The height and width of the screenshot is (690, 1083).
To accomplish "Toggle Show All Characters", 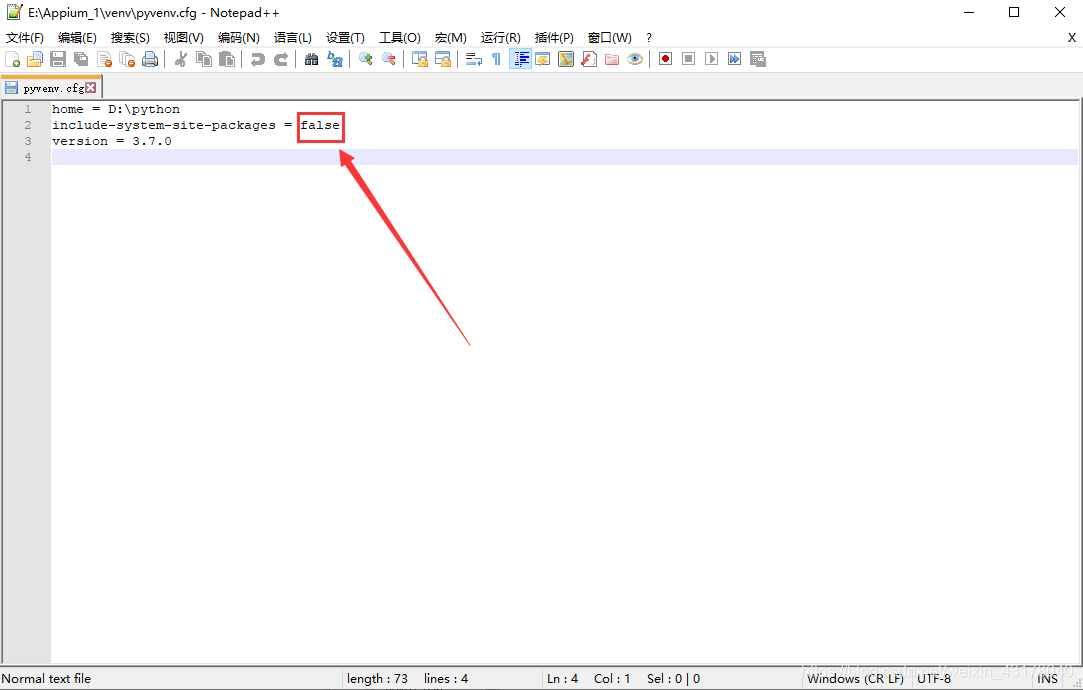I will (x=495, y=59).
